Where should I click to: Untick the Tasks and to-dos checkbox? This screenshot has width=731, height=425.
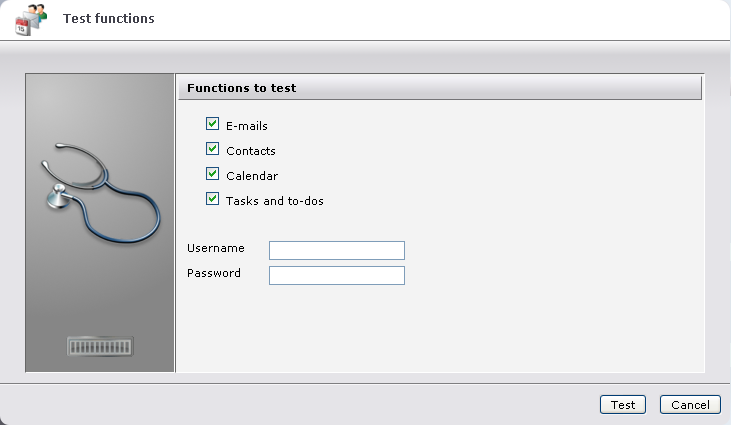click(x=212, y=200)
